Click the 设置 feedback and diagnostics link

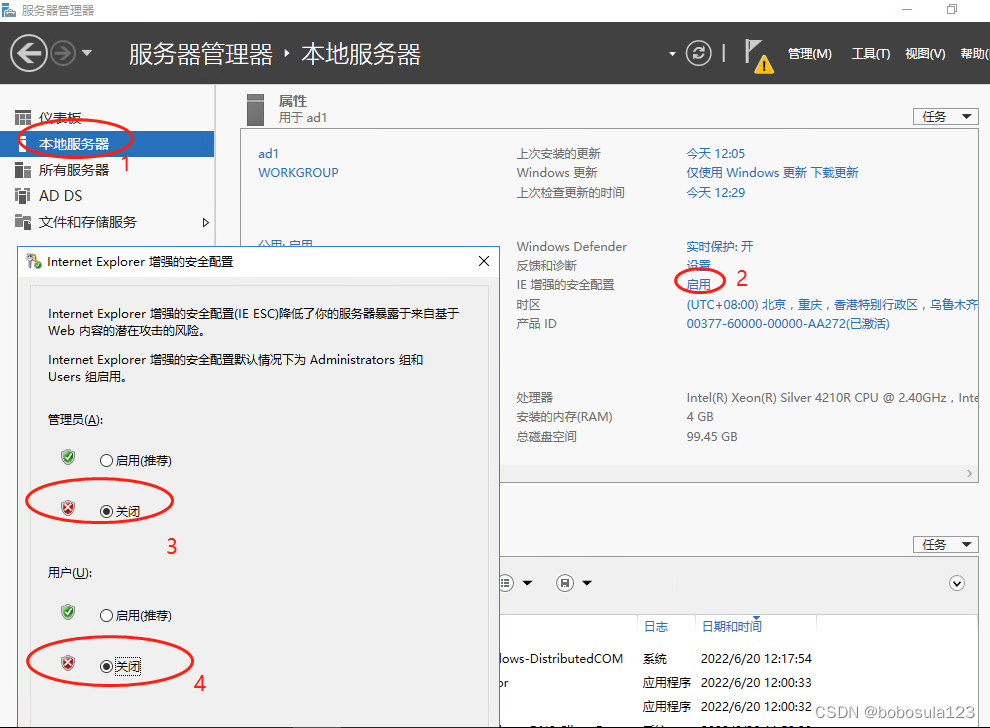point(698,265)
